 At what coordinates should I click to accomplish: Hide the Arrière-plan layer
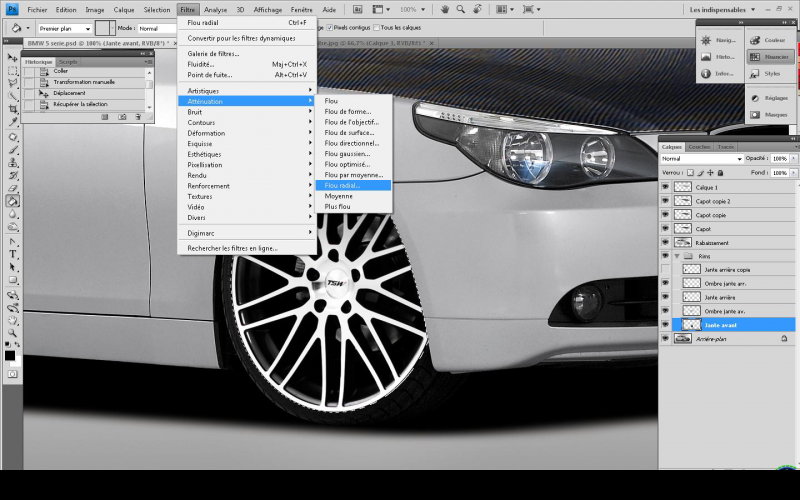tap(665, 338)
